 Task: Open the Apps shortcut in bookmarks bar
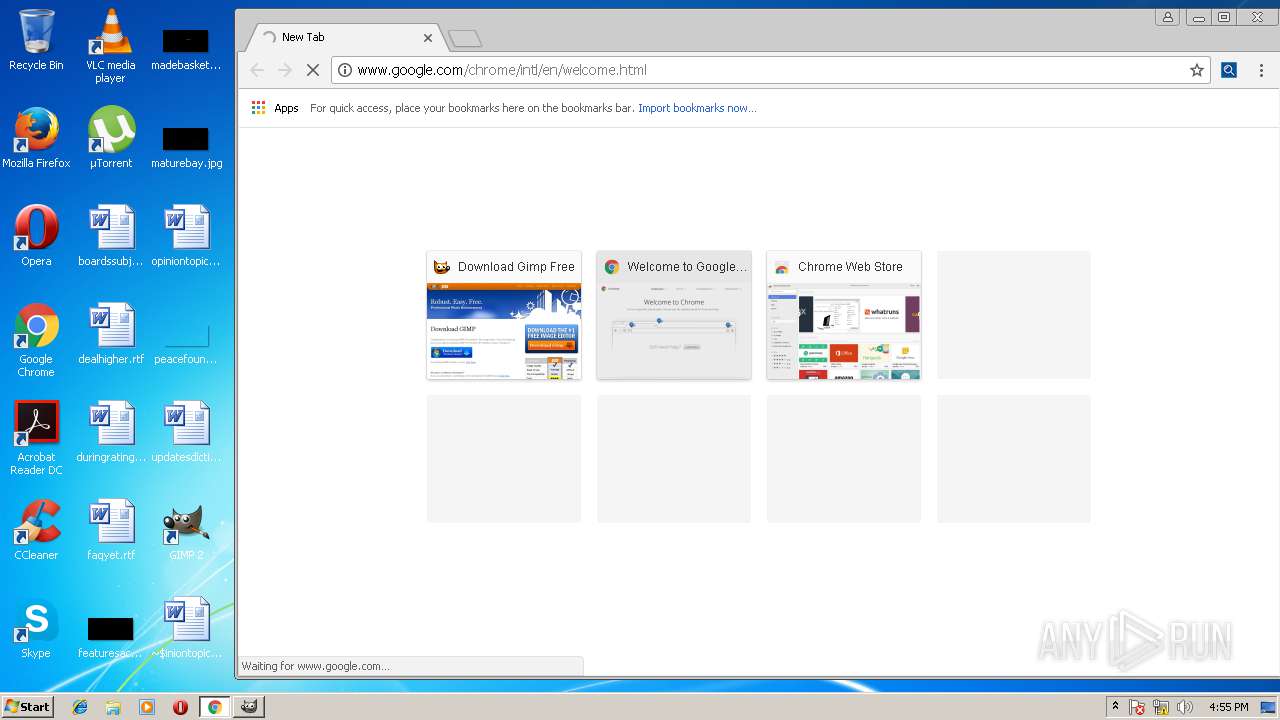tap(275, 108)
